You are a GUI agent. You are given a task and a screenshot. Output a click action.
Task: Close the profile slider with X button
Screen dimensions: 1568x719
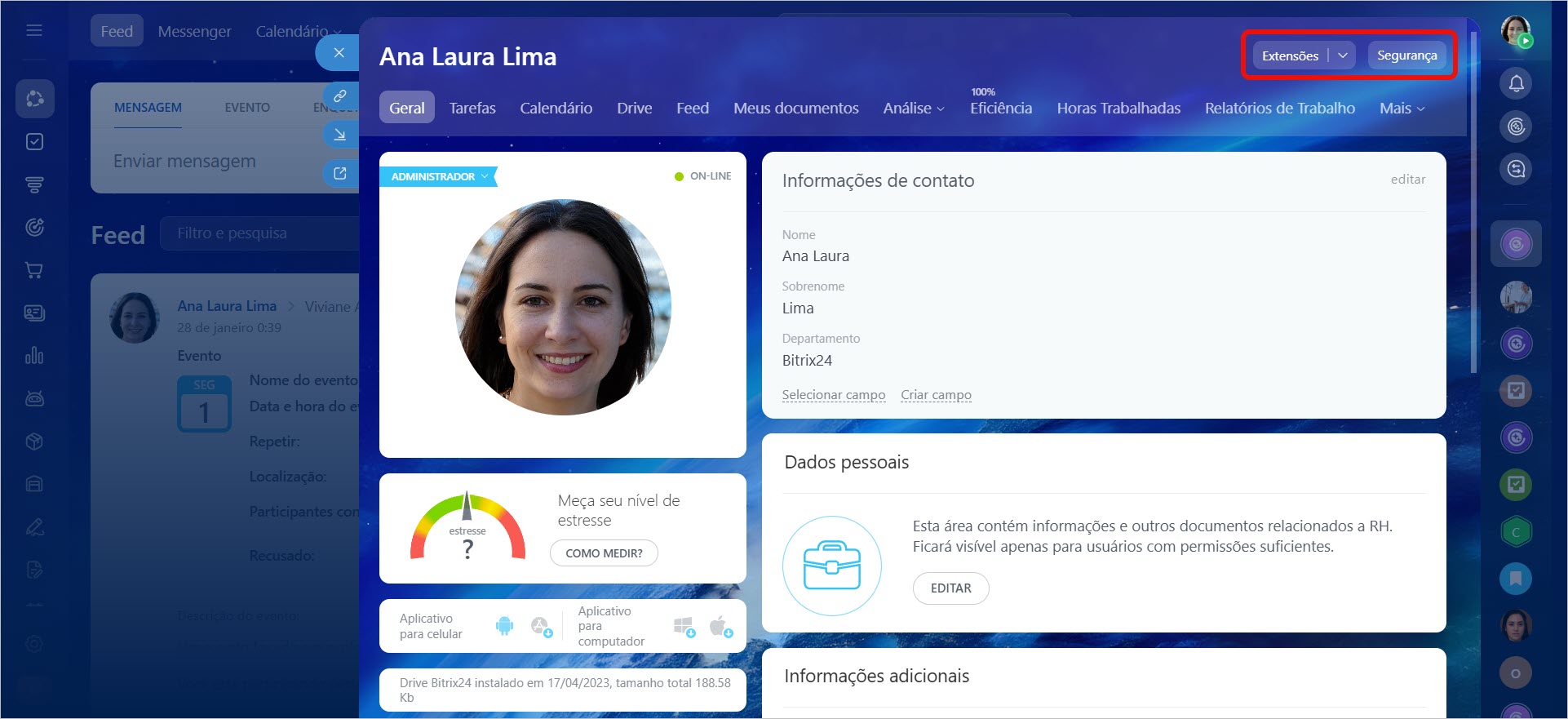[339, 53]
